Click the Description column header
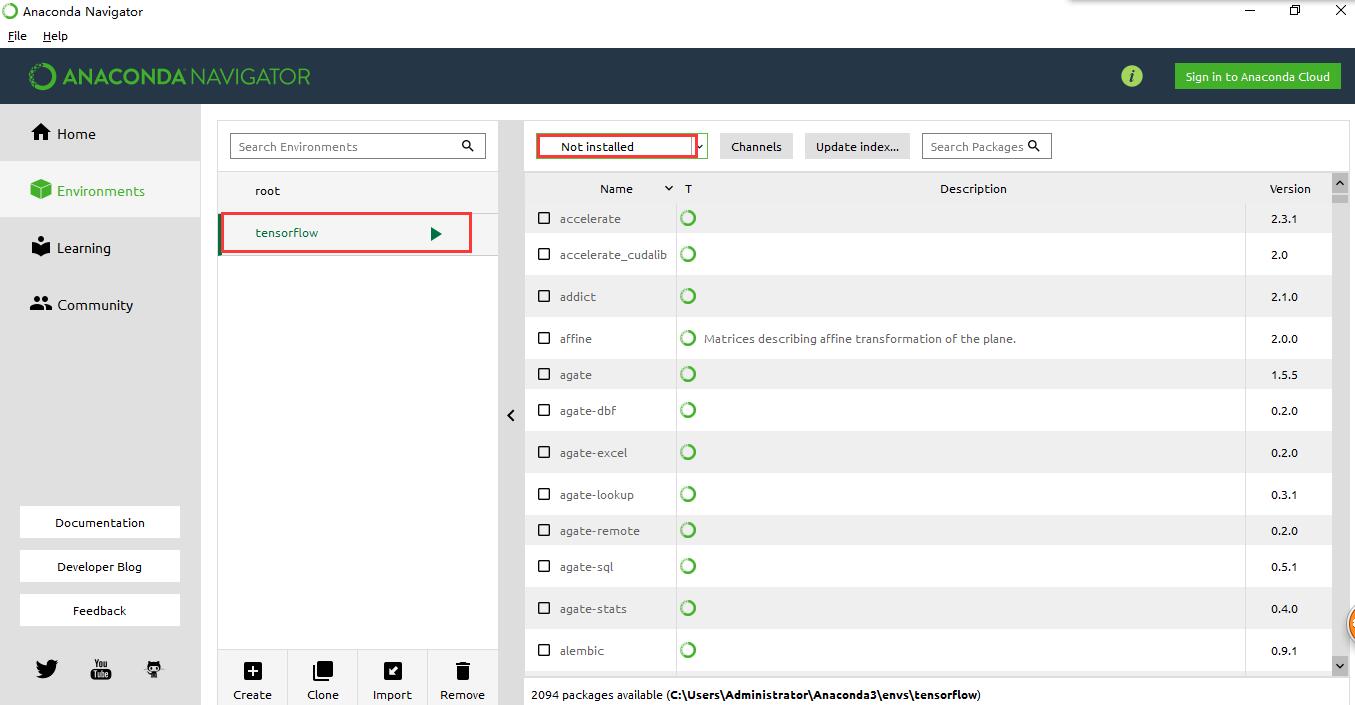This screenshot has height=705, width=1355. pos(973,188)
